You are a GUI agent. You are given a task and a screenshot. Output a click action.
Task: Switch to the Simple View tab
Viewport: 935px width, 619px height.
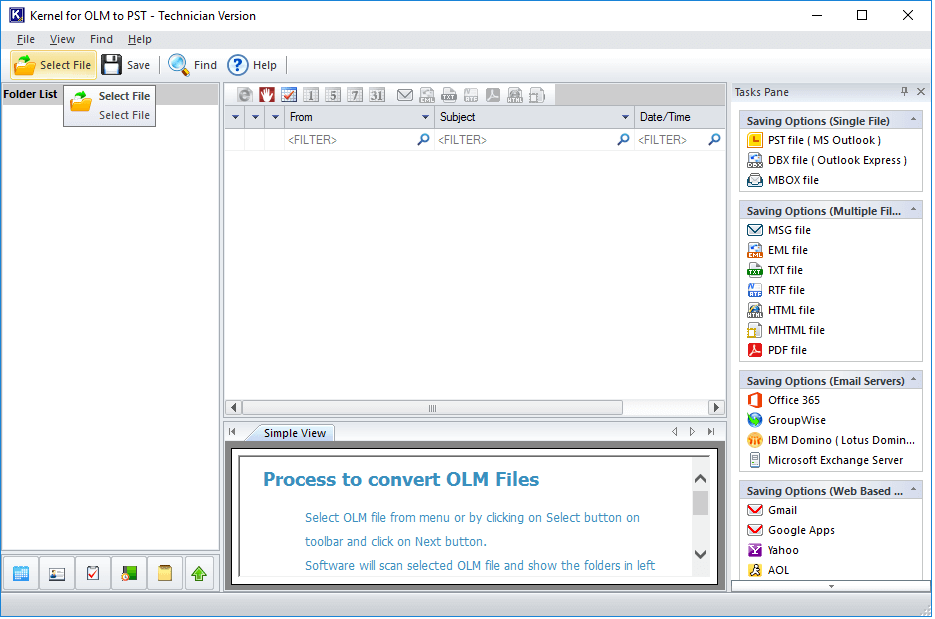pyautogui.click(x=295, y=433)
